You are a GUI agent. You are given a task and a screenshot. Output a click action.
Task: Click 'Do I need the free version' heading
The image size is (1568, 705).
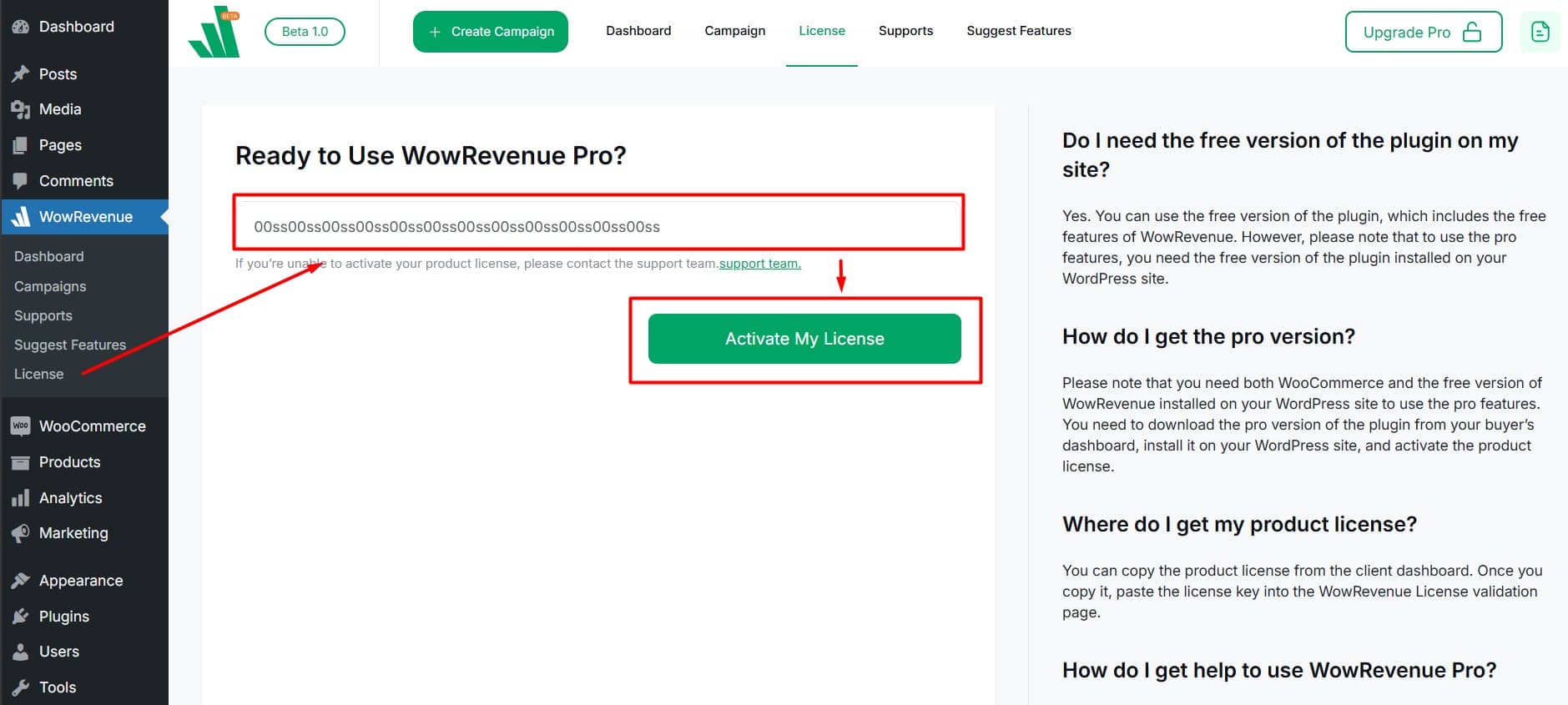[x=1290, y=155]
